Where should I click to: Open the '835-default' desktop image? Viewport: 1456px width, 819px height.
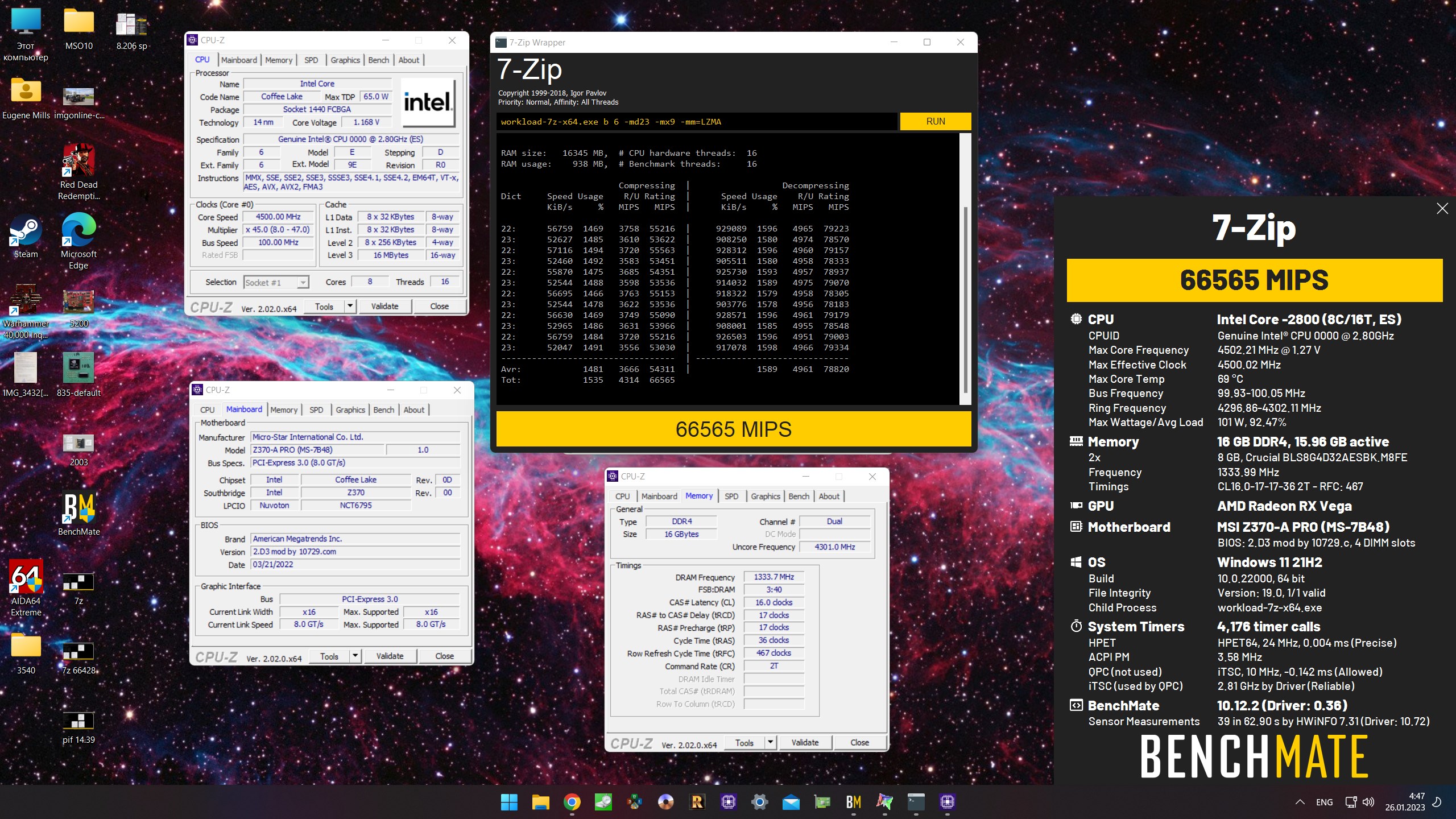pos(78,375)
